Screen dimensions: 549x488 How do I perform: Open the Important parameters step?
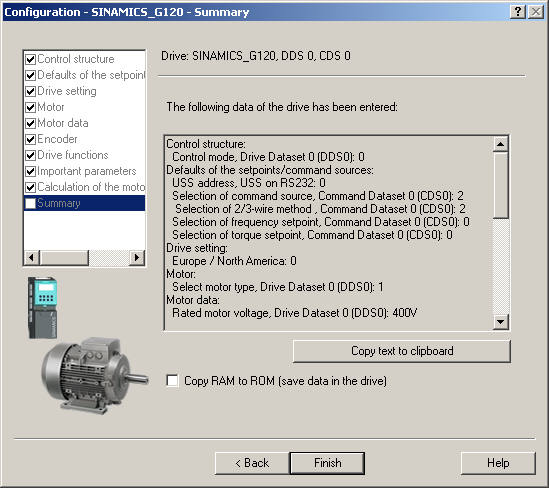pyautogui.click(x=87, y=171)
